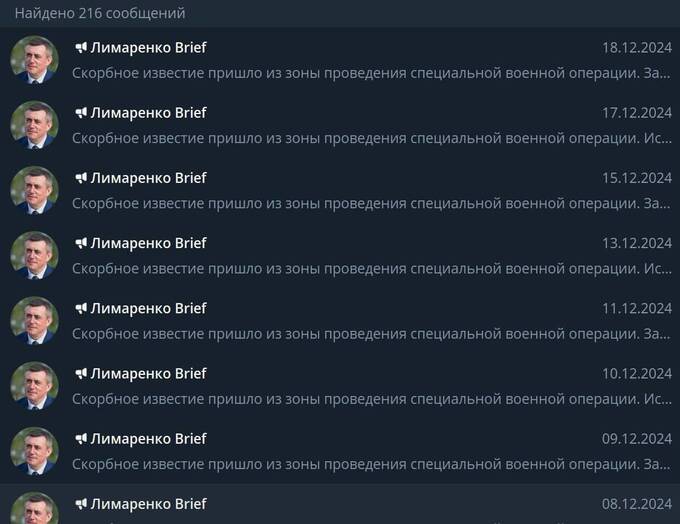Open the search result dated 17.12.2024
This screenshot has width=680, height=524.
pyautogui.click(x=340, y=125)
